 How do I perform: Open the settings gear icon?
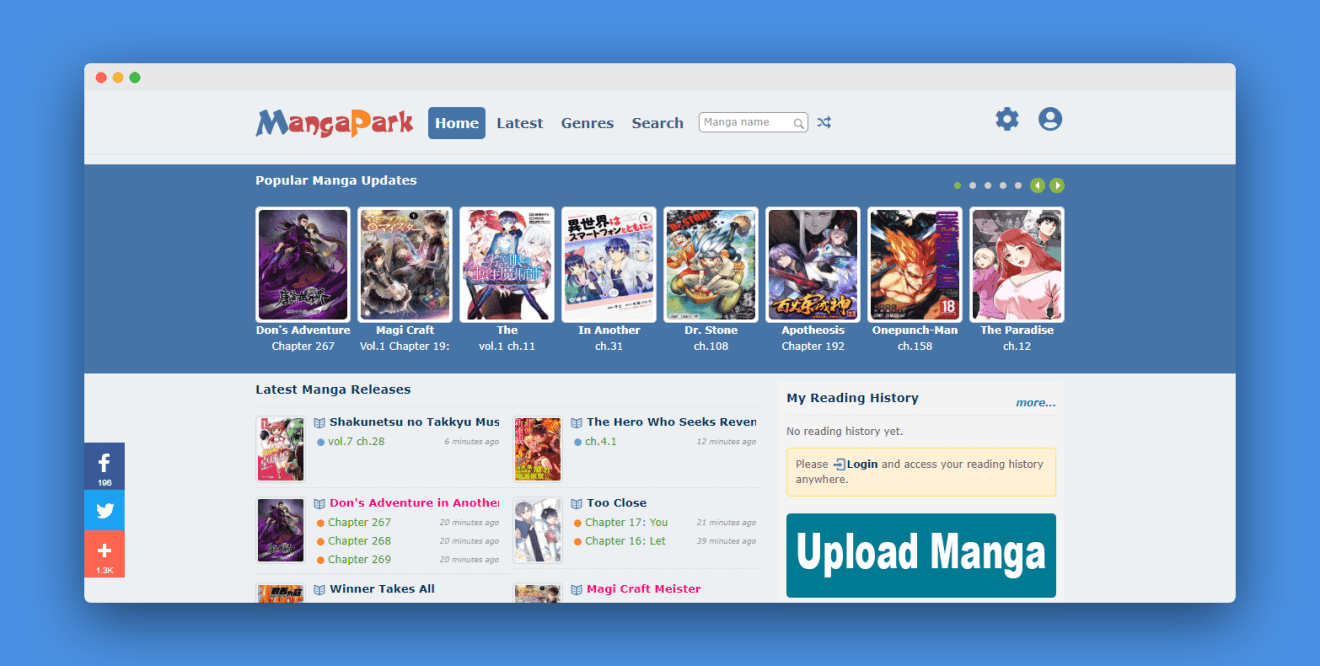pos(1006,119)
